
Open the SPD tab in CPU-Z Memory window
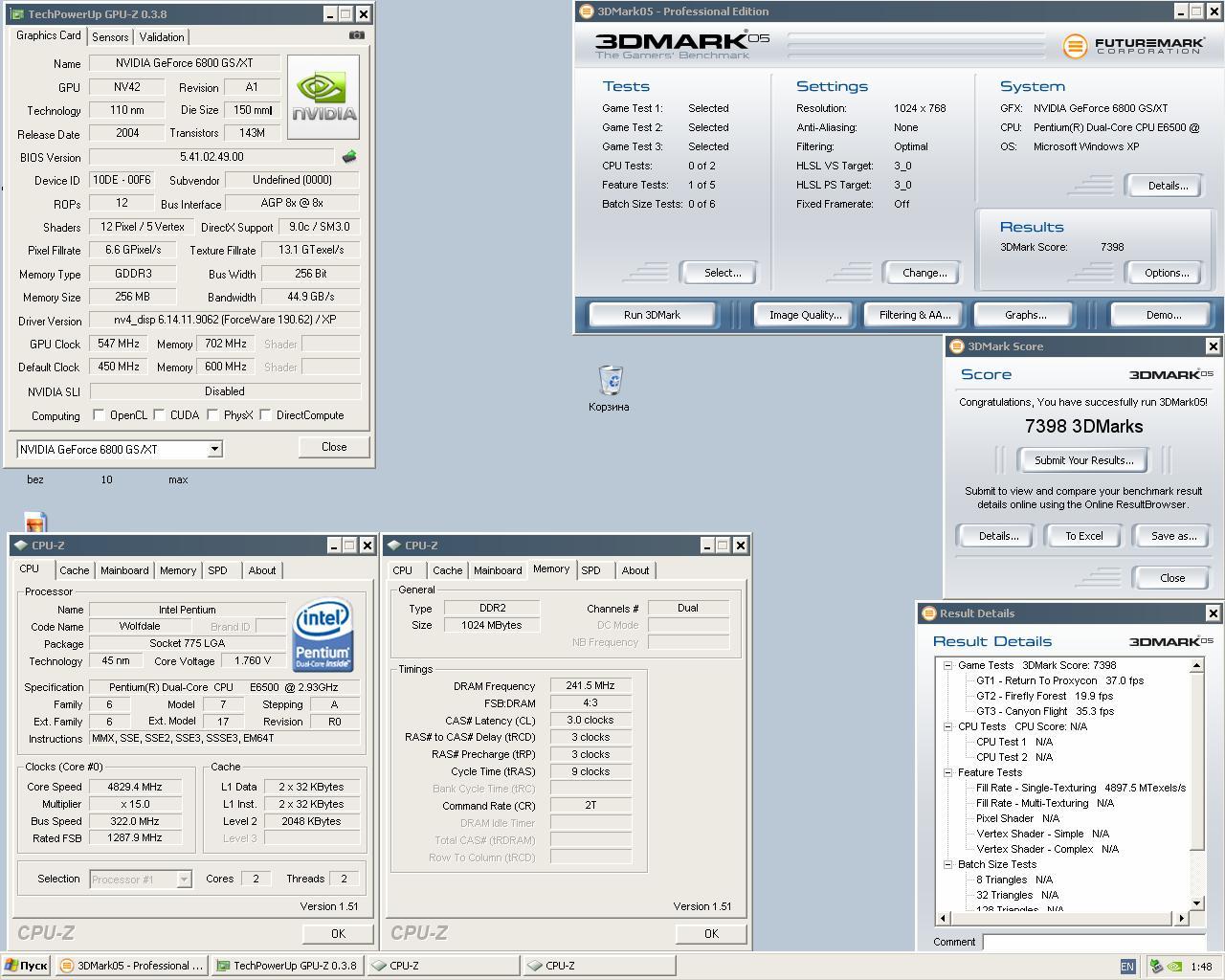590,570
